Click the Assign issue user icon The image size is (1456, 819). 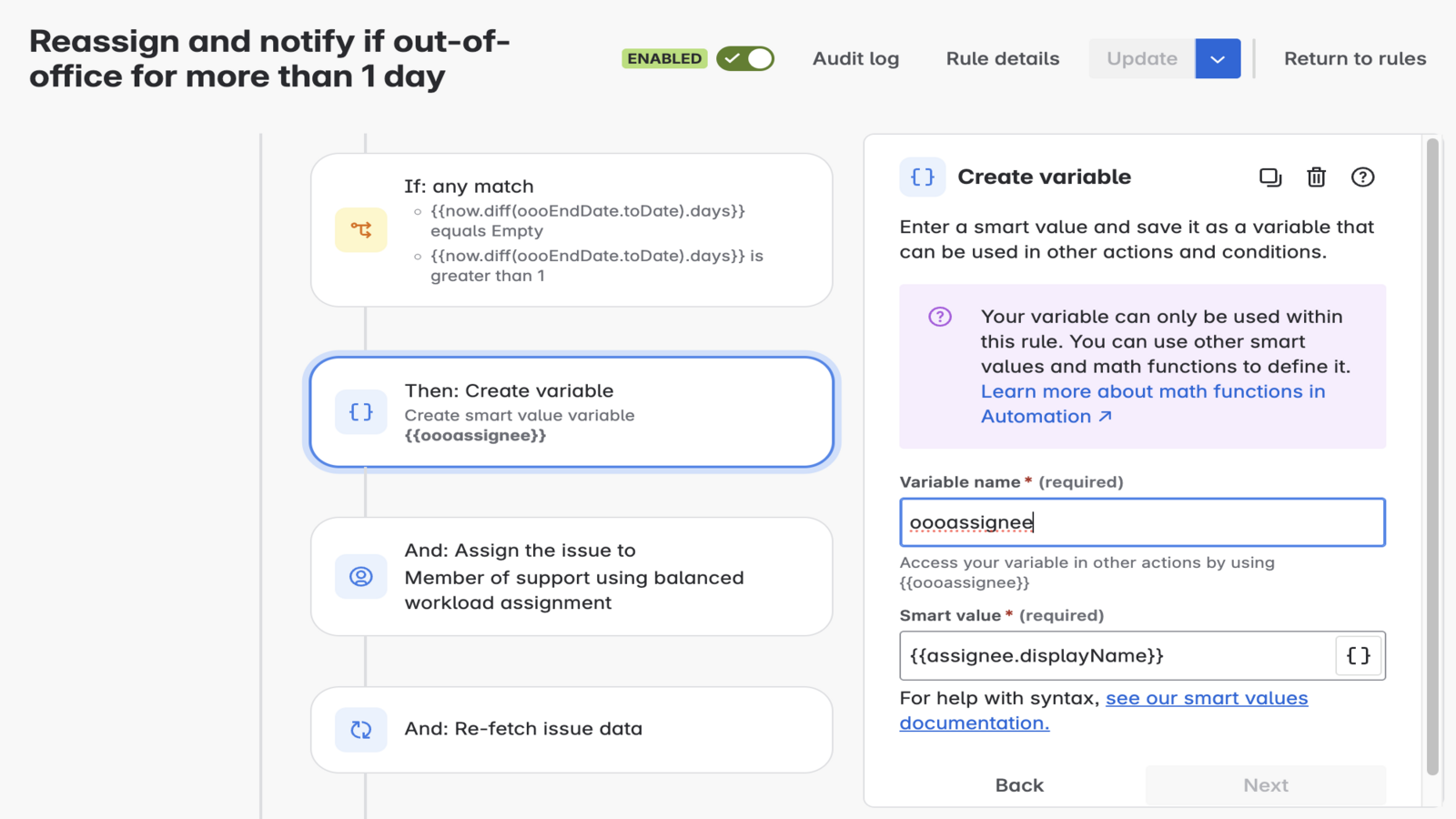[361, 577]
